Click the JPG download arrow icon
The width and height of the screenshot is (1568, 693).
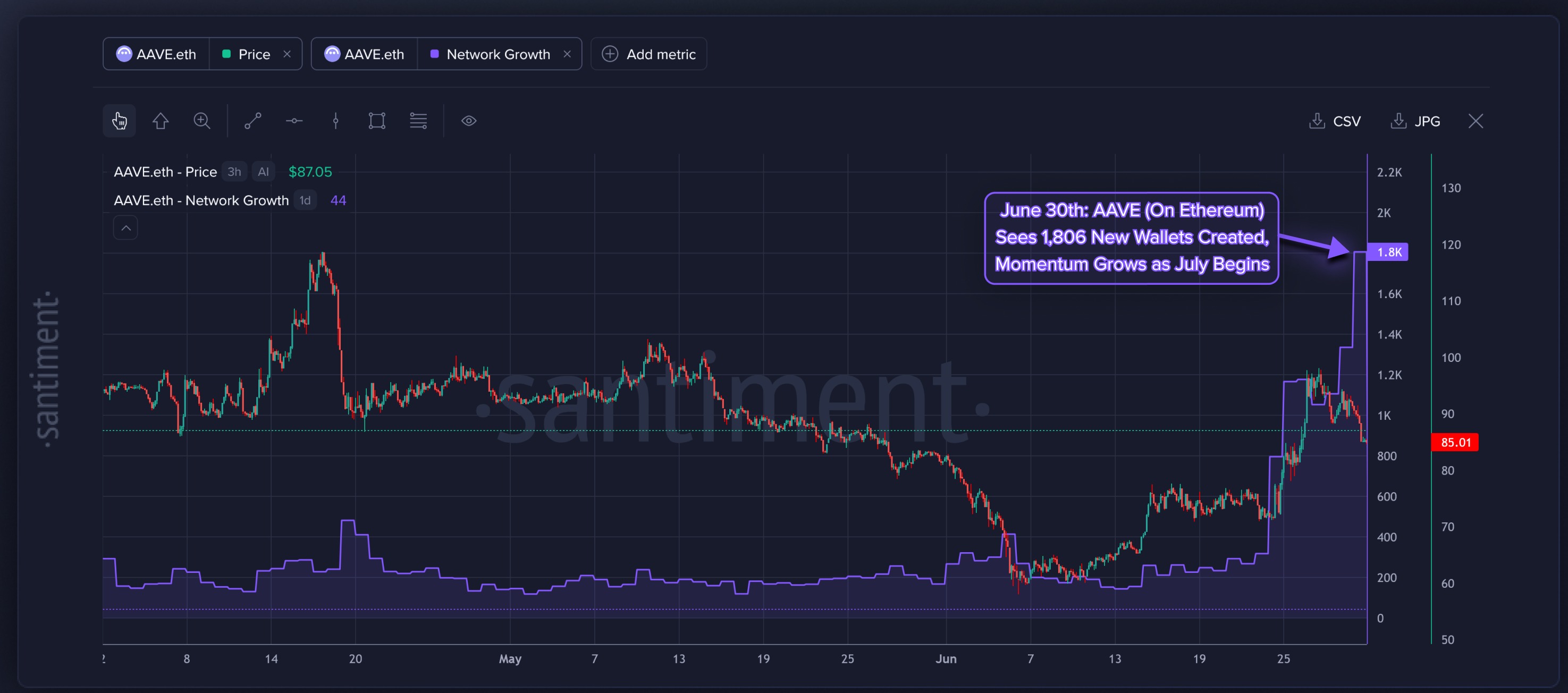(x=1398, y=121)
